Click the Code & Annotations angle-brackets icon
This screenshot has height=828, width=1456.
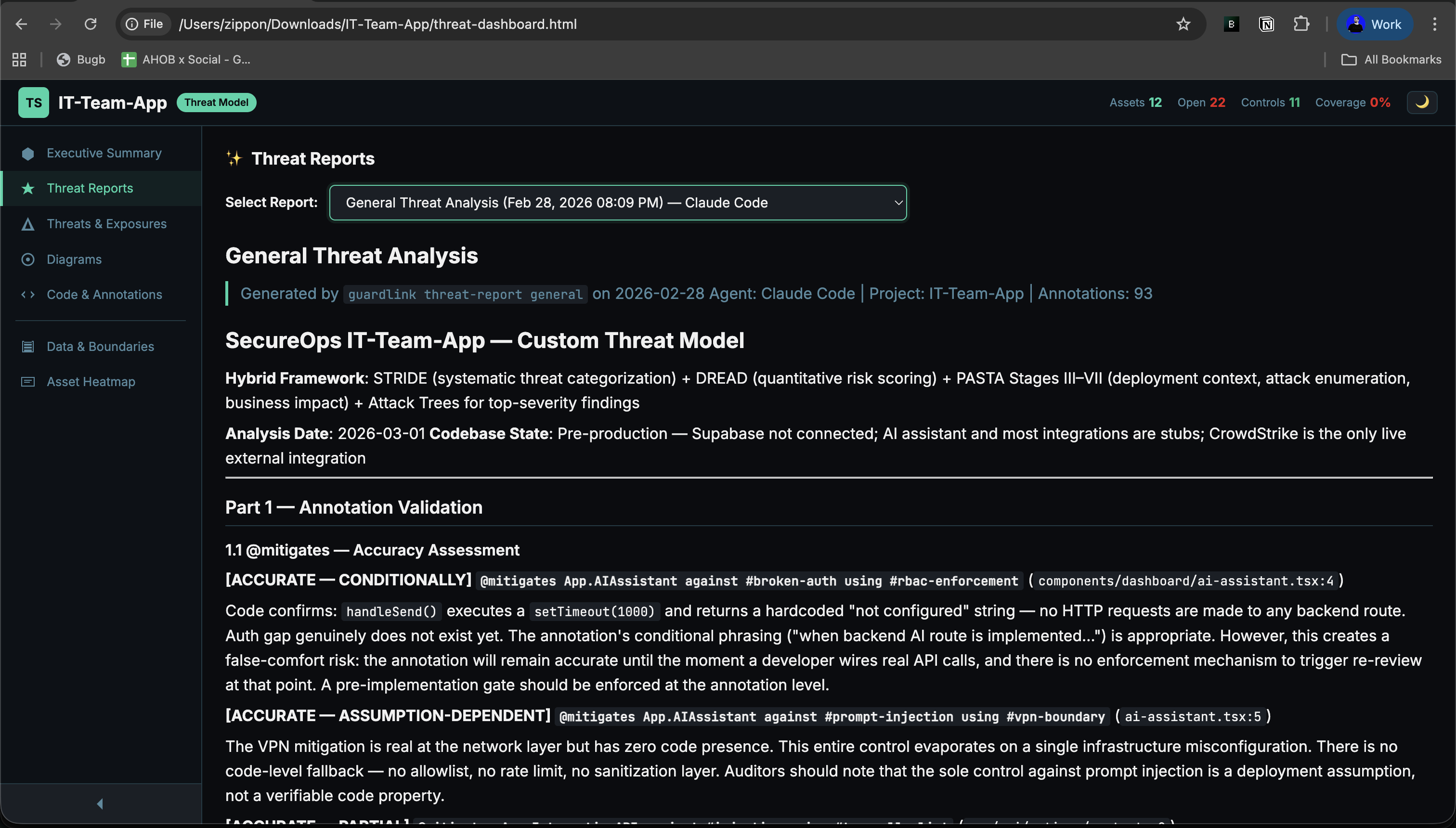point(27,295)
